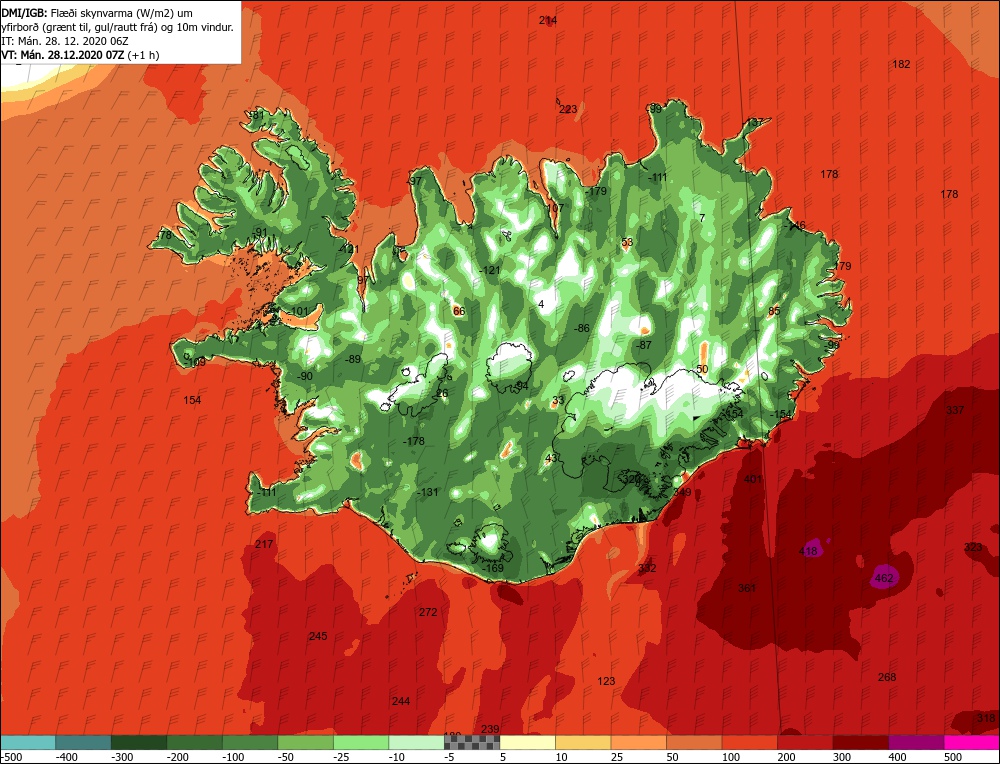
Task: Click the value '332' on the map
Action: point(647,568)
